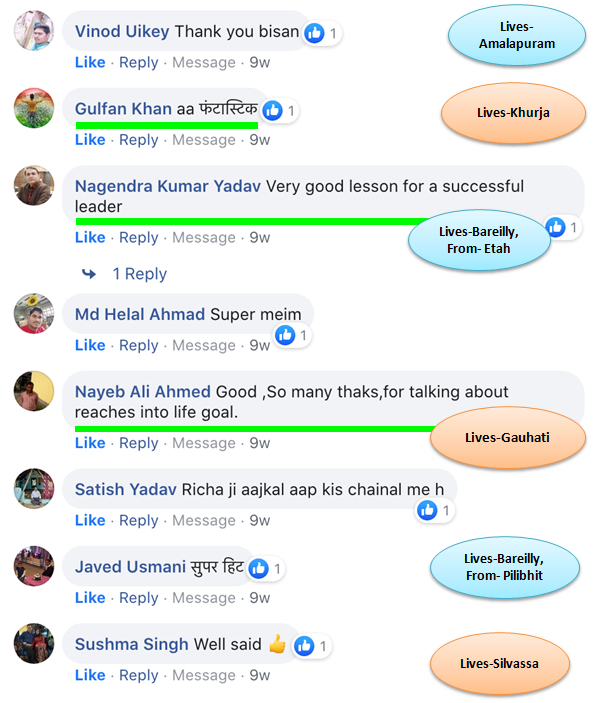Reply to Javed Usmani's comment
Screen dimensions: 597x703
138,598
